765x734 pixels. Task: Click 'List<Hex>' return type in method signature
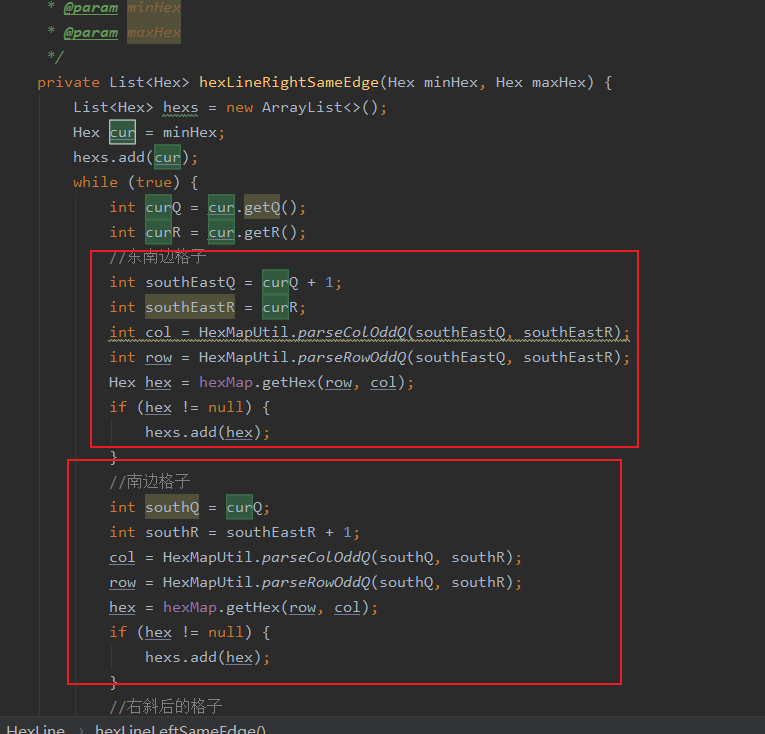point(149,82)
